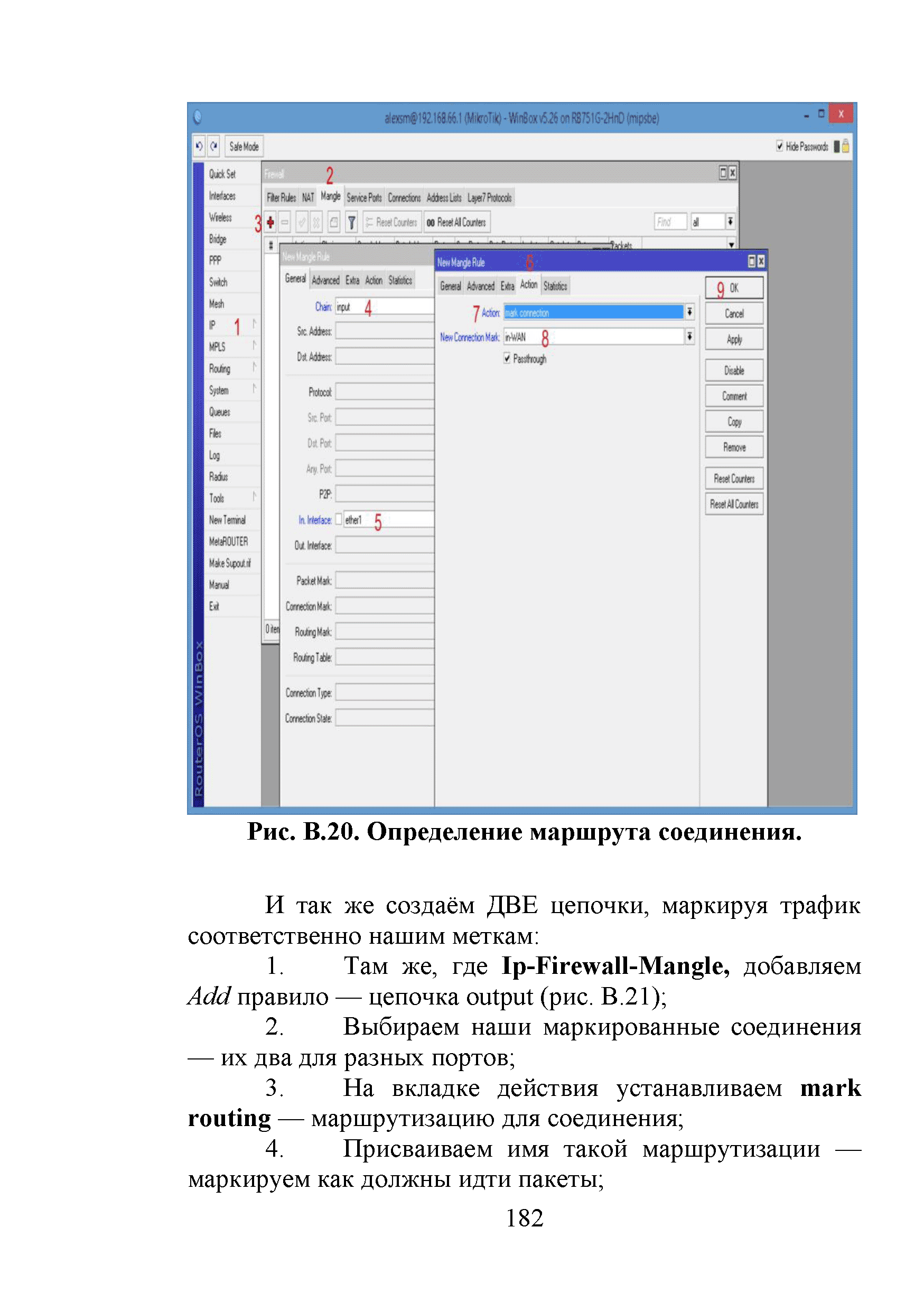This screenshot has width=924, height=1311.
Task: Click the red plus Add rule icon
Action: pyautogui.click(x=270, y=222)
